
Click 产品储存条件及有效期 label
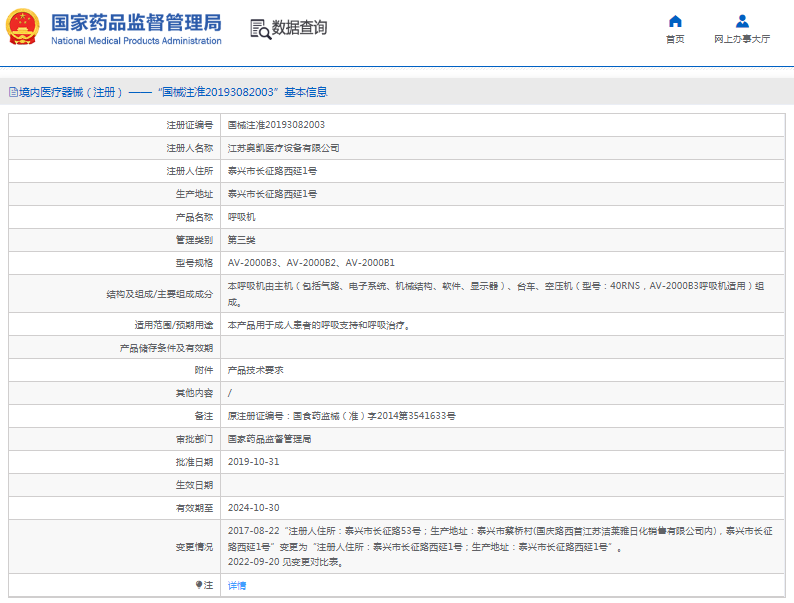point(167,348)
